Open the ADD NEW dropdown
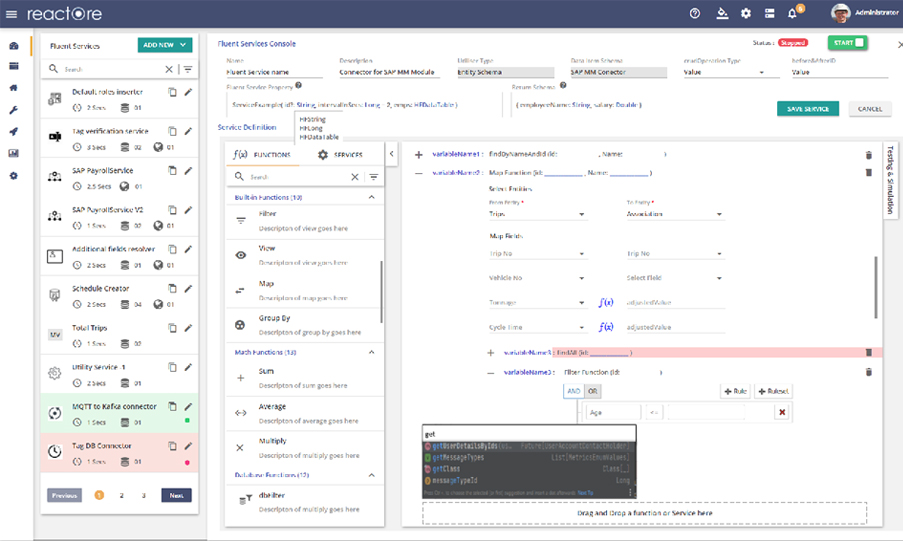Viewport: 903px width, 541px height. click(165, 45)
